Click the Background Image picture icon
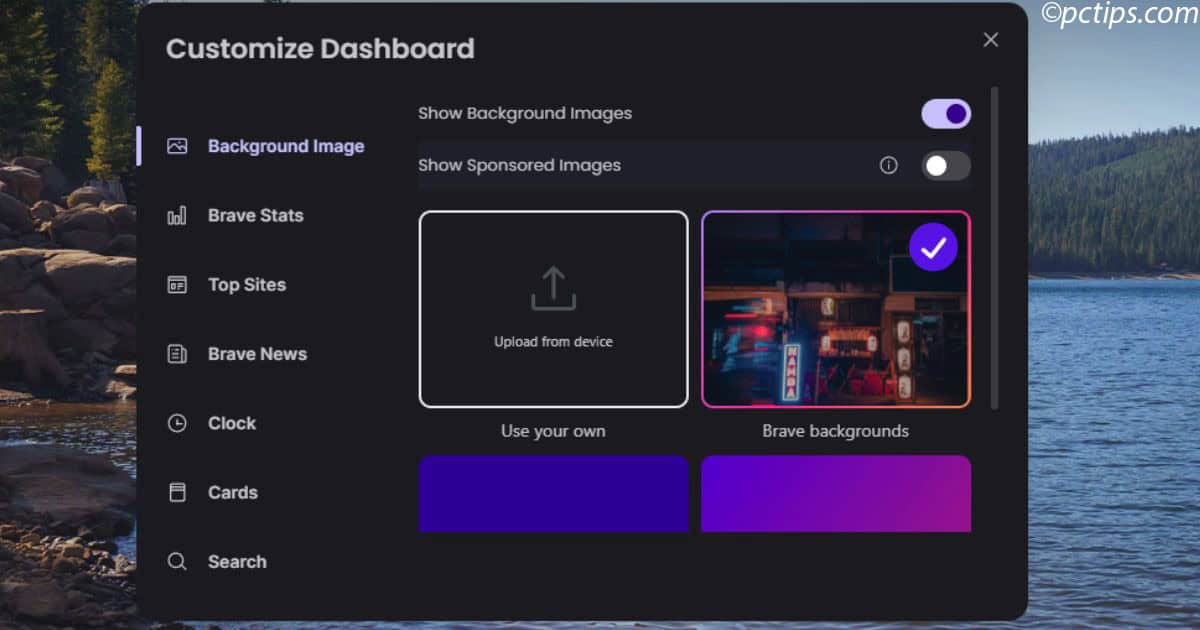This screenshot has width=1200, height=630. pyautogui.click(x=177, y=146)
